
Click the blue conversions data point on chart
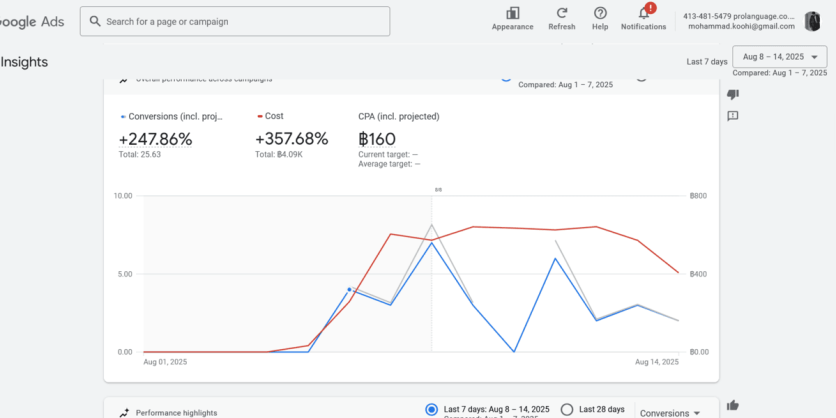(x=349, y=290)
